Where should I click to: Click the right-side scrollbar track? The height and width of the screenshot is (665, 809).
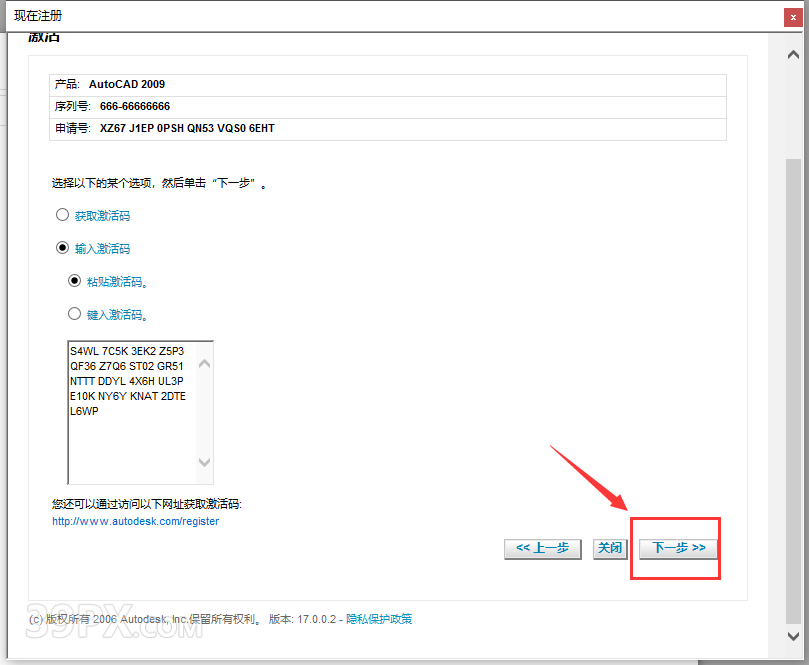pos(793,400)
